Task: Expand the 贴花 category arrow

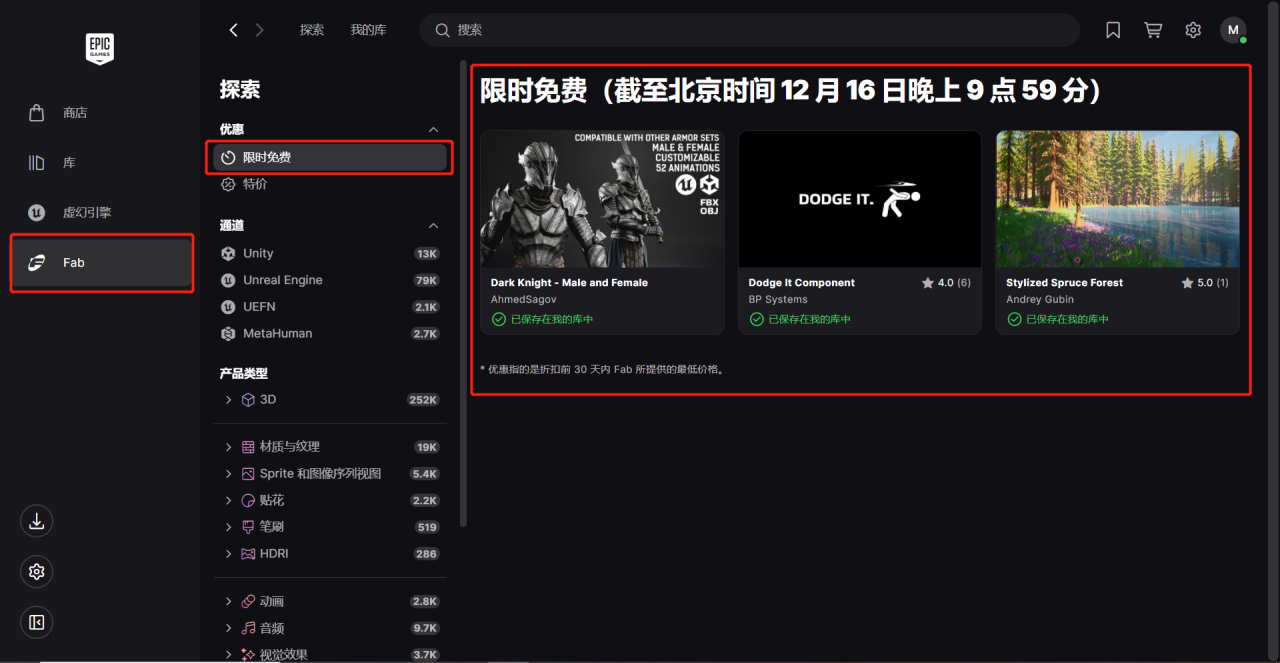Action: [228, 500]
